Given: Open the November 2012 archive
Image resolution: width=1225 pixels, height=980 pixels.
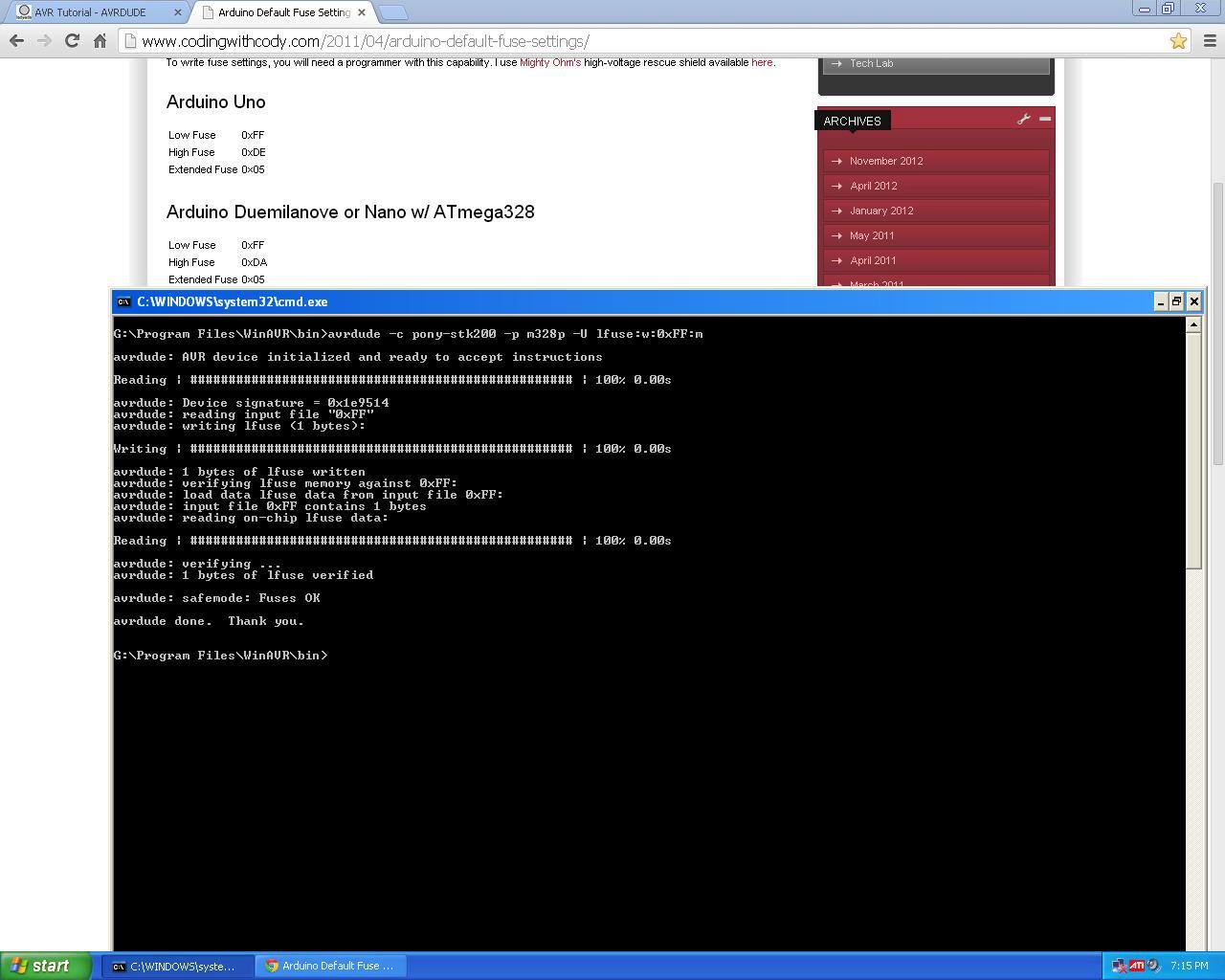Looking at the screenshot, I should 886,161.
